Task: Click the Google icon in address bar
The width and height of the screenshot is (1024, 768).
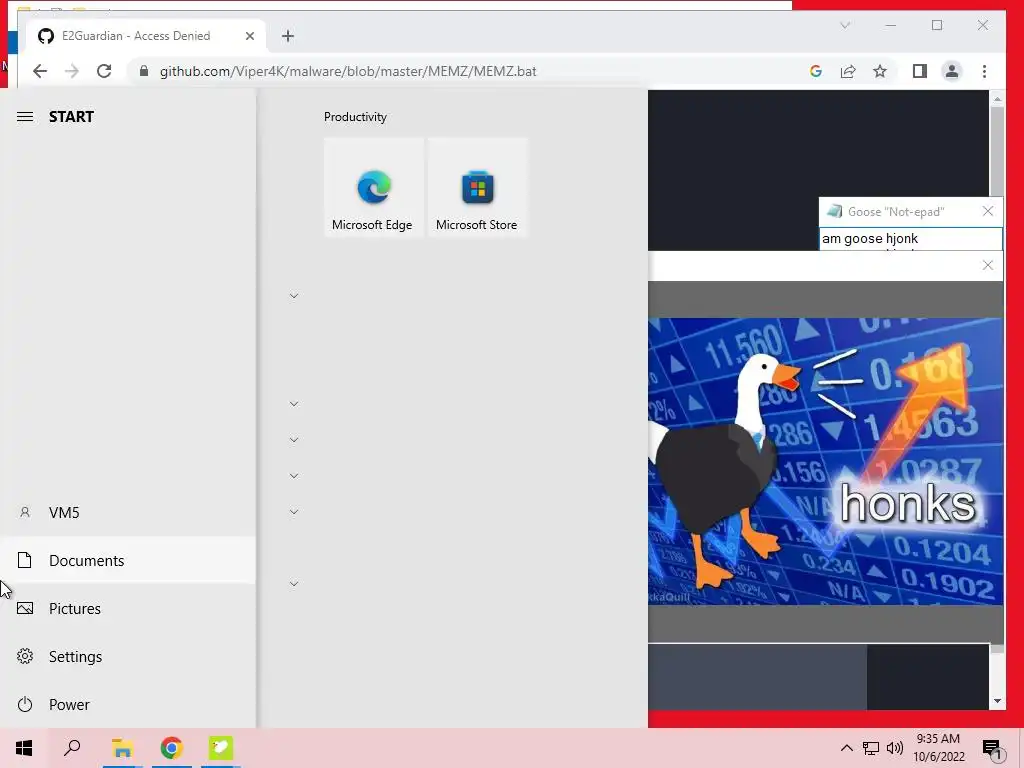Action: (x=816, y=71)
